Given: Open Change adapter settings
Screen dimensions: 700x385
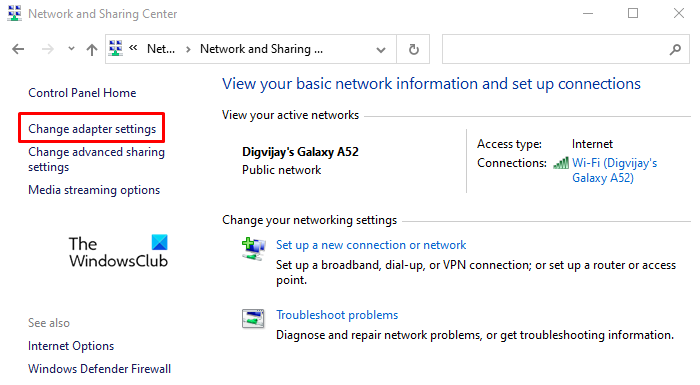Looking at the screenshot, I should click(92, 129).
